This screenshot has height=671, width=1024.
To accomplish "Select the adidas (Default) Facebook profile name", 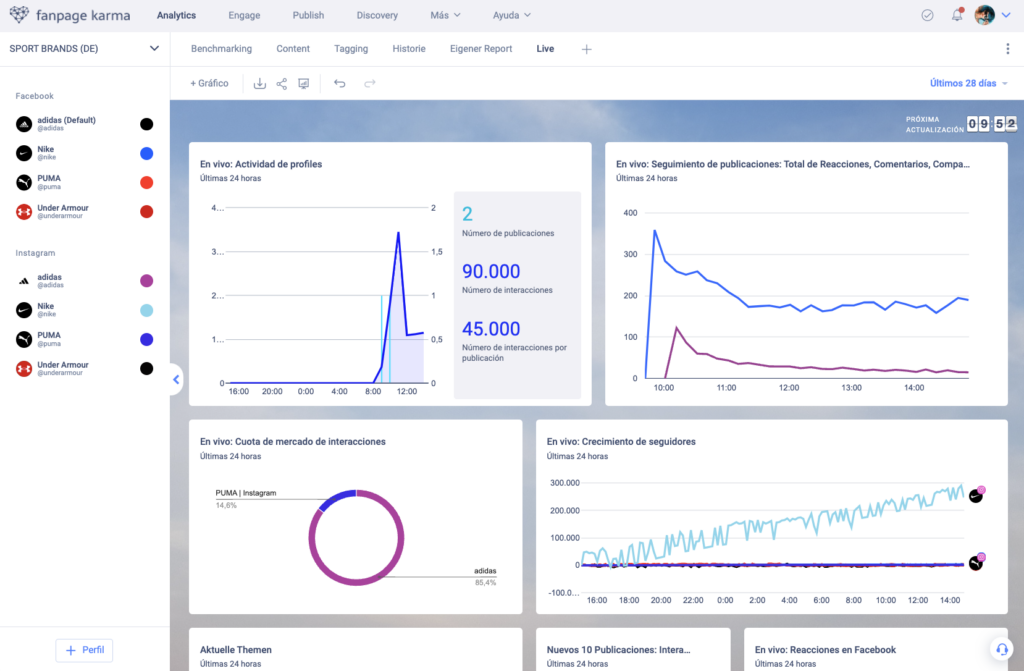I will (x=66, y=120).
